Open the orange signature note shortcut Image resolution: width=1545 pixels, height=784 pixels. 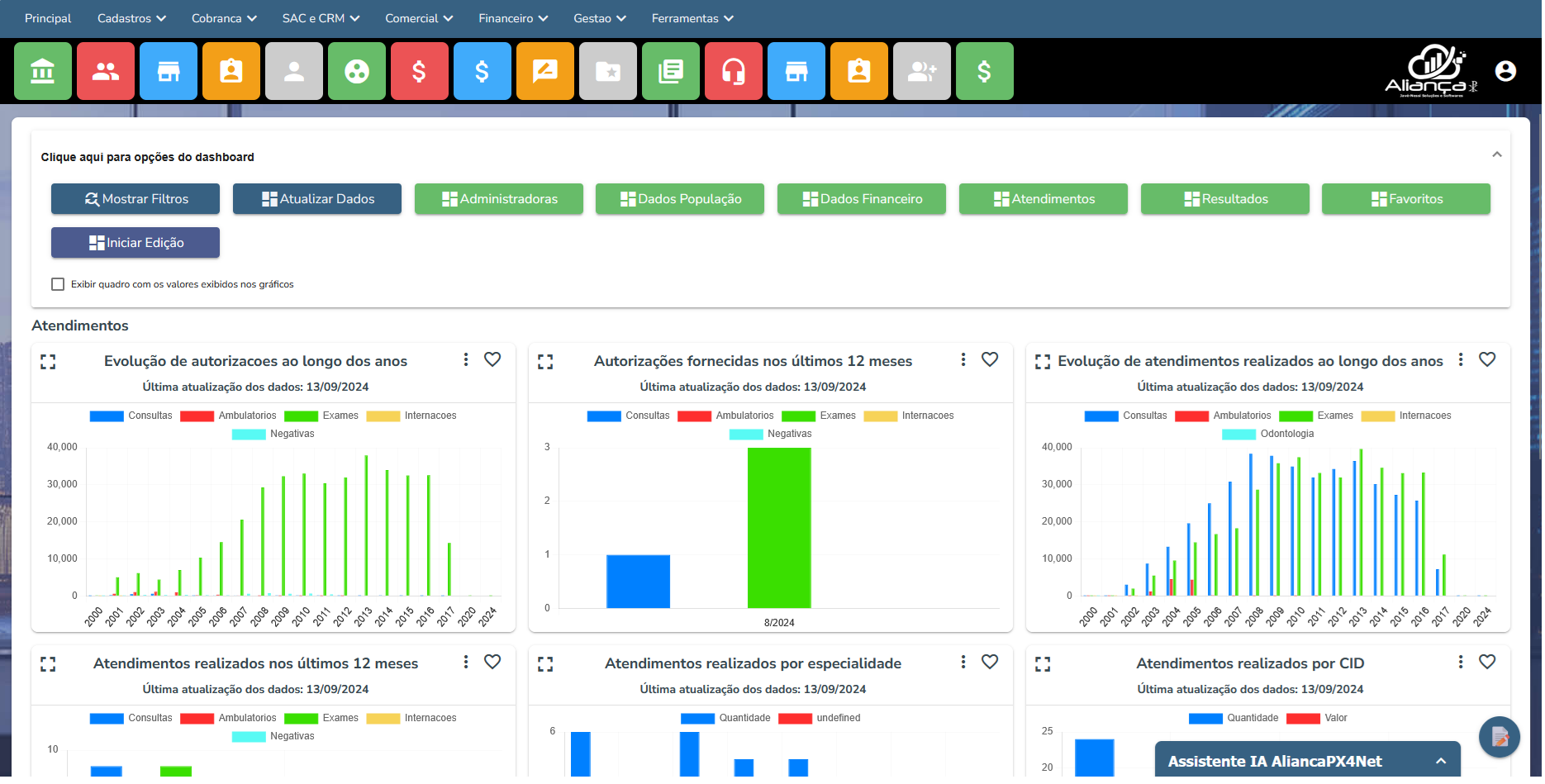click(x=545, y=72)
